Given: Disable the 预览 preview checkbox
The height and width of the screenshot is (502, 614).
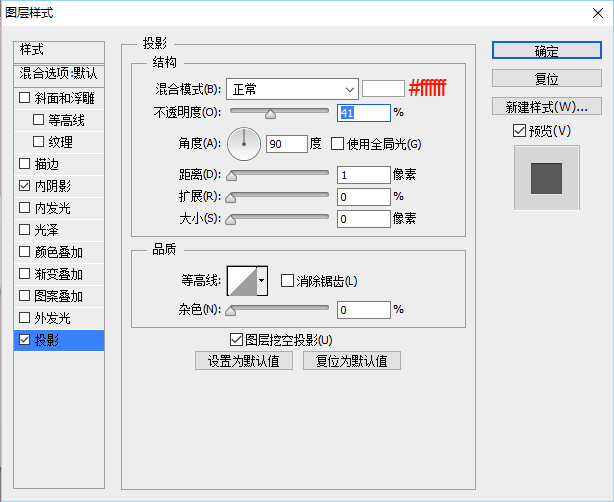Looking at the screenshot, I should 518,131.
